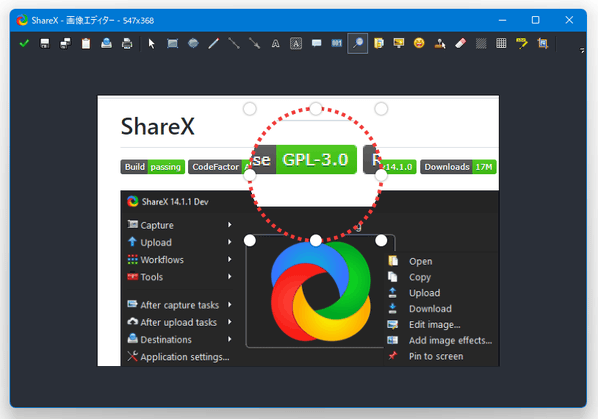Click the green checkmark apply icon

[24, 43]
